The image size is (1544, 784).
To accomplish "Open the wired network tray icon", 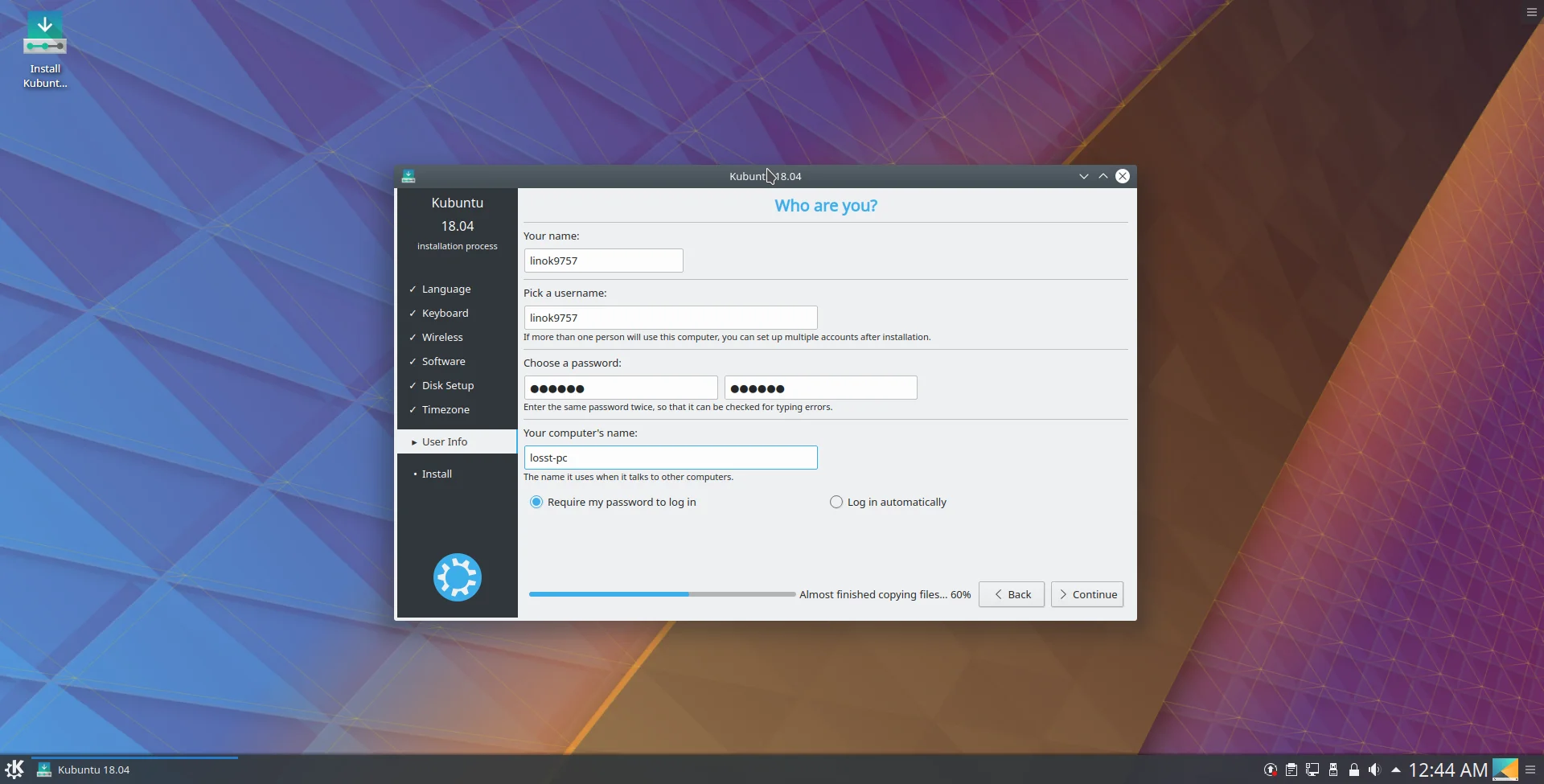I will pyautogui.click(x=1312, y=770).
